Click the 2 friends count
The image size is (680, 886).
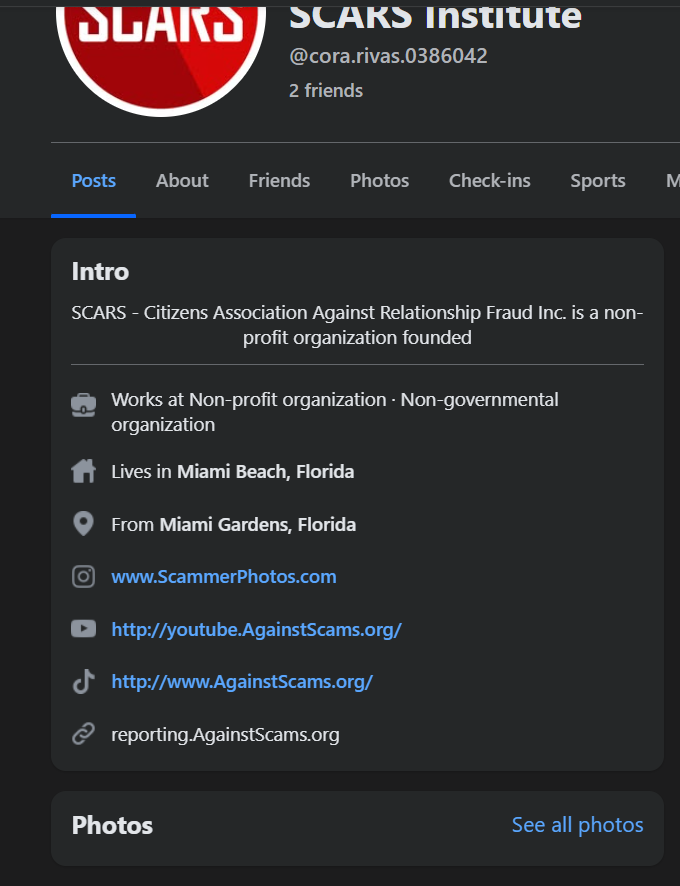[x=326, y=91]
